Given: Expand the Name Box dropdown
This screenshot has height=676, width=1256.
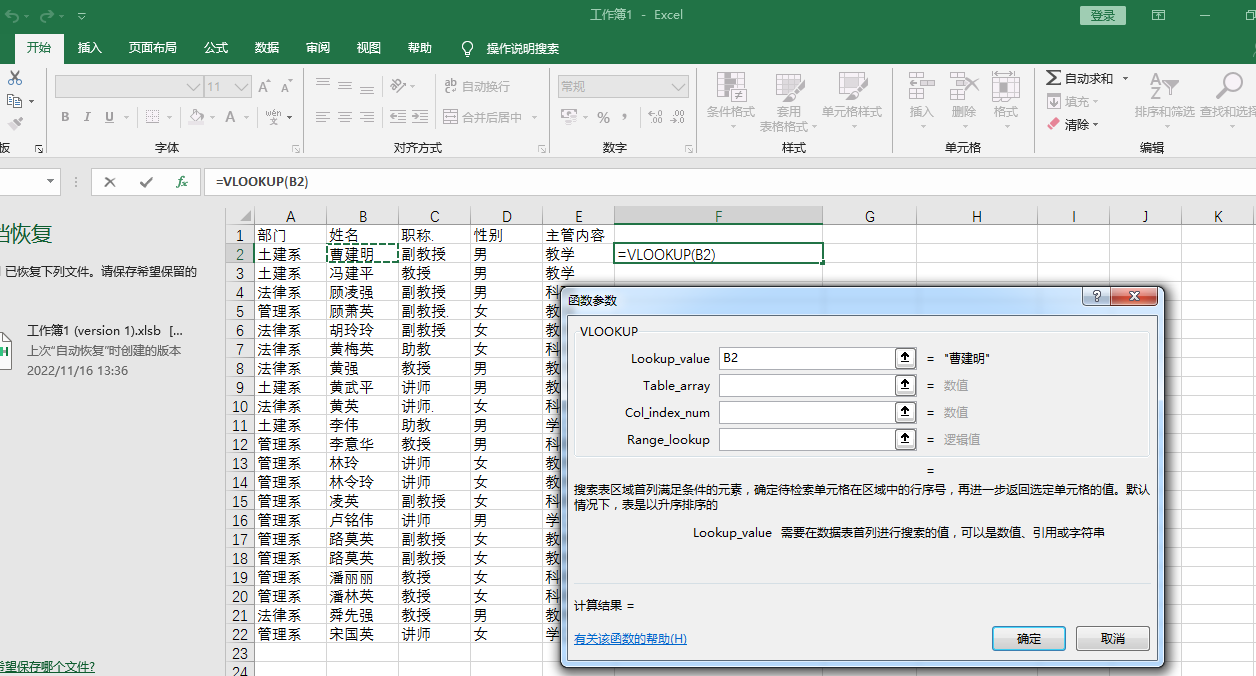Looking at the screenshot, I should point(51,182).
